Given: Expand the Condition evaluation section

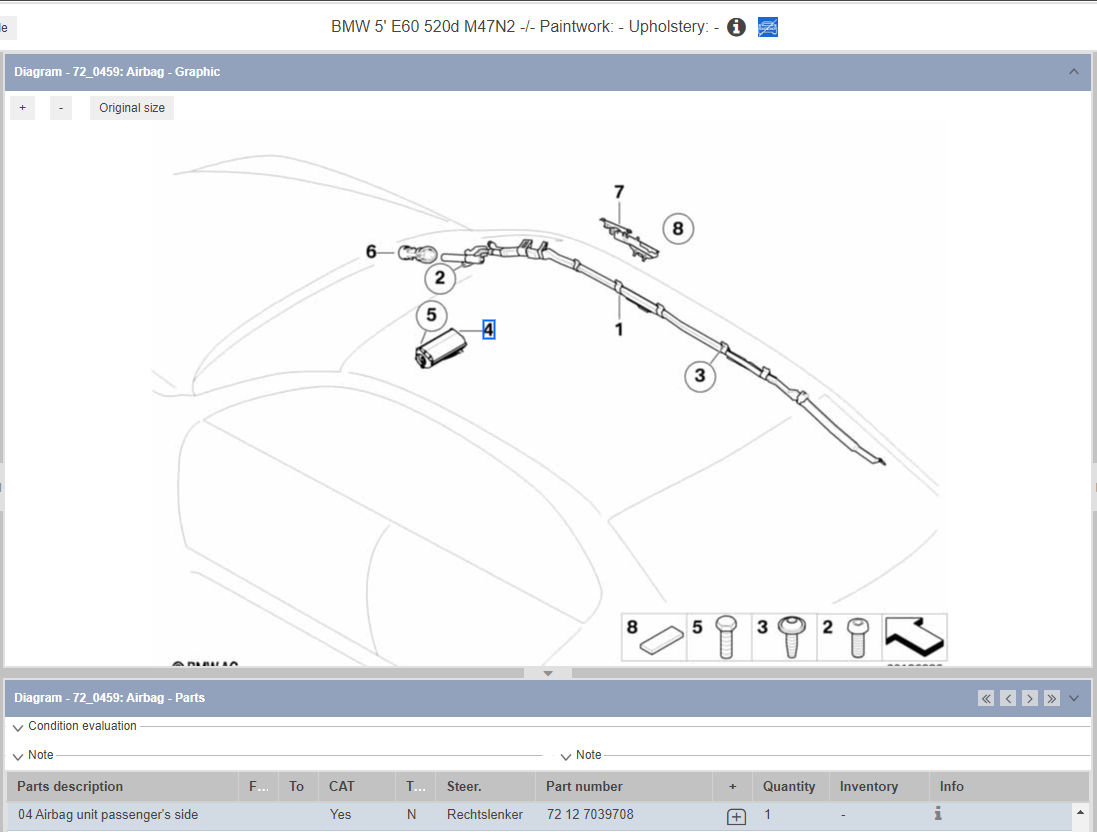Looking at the screenshot, I should (18, 727).
